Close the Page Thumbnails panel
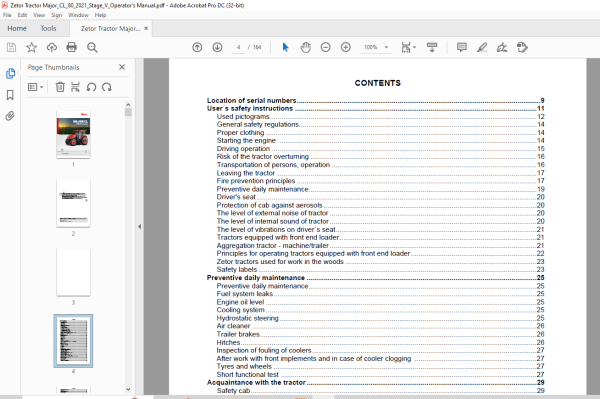The width and height of the screenshot is (600, 399). [122, 67]
